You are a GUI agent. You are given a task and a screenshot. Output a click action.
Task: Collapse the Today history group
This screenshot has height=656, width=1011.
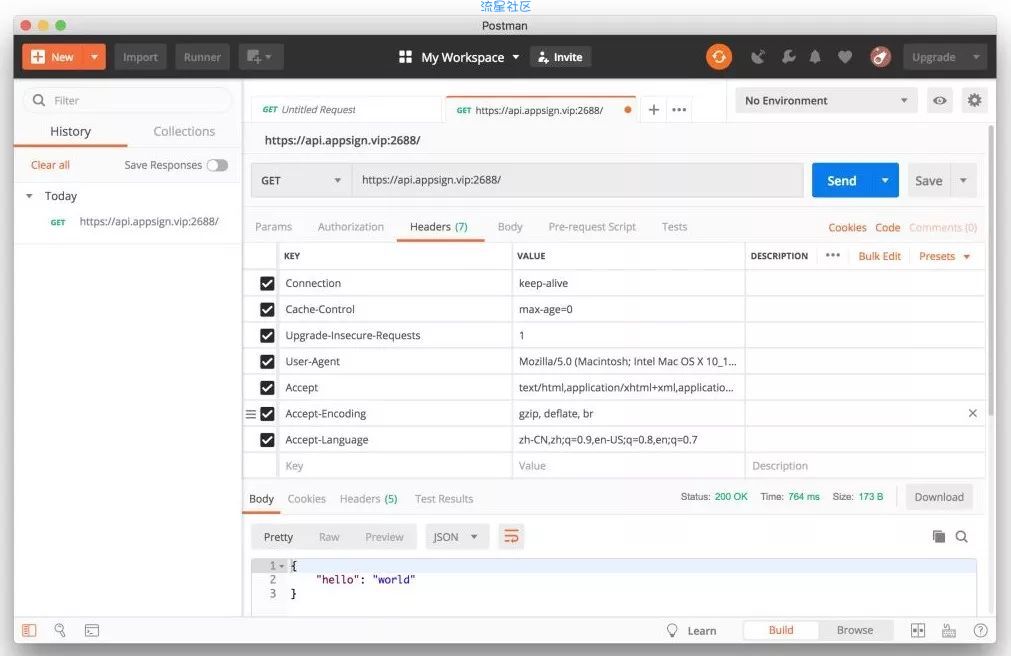[29, 196]
